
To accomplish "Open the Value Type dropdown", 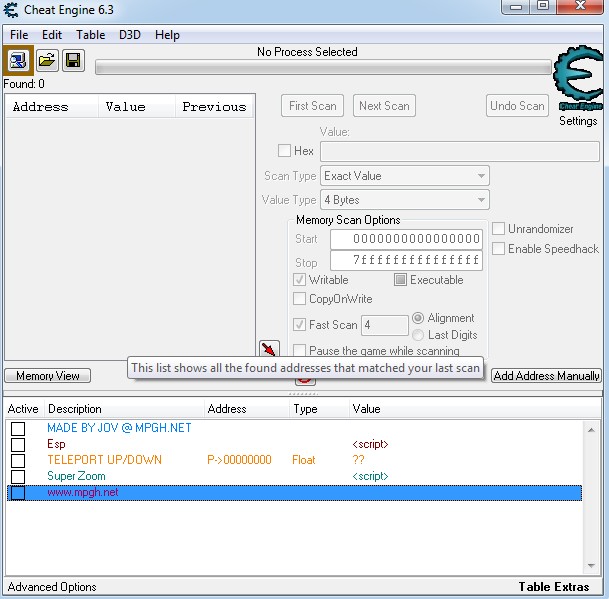I will pyautogui.click(x=405, y=200).
